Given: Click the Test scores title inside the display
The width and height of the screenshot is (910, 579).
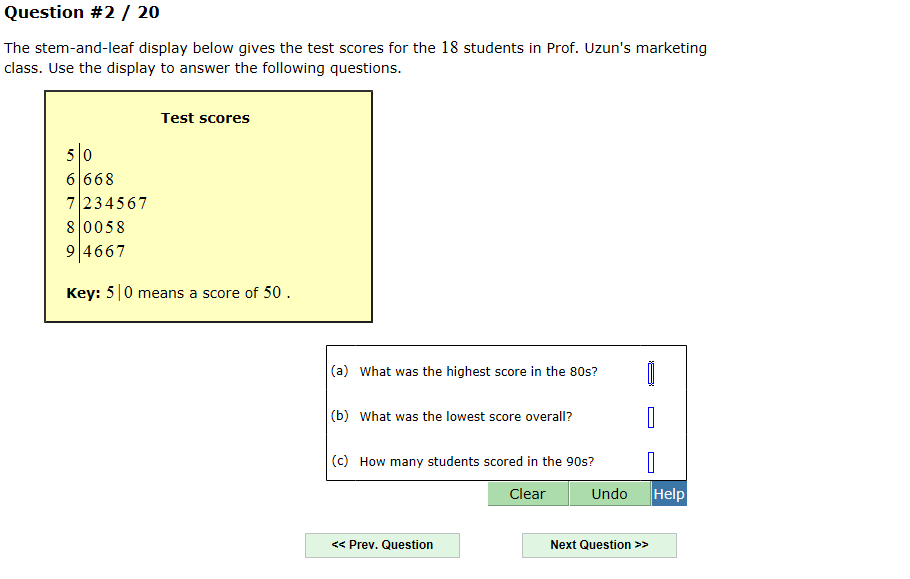Looking at the screenshot, I should (x=206, y=117).
